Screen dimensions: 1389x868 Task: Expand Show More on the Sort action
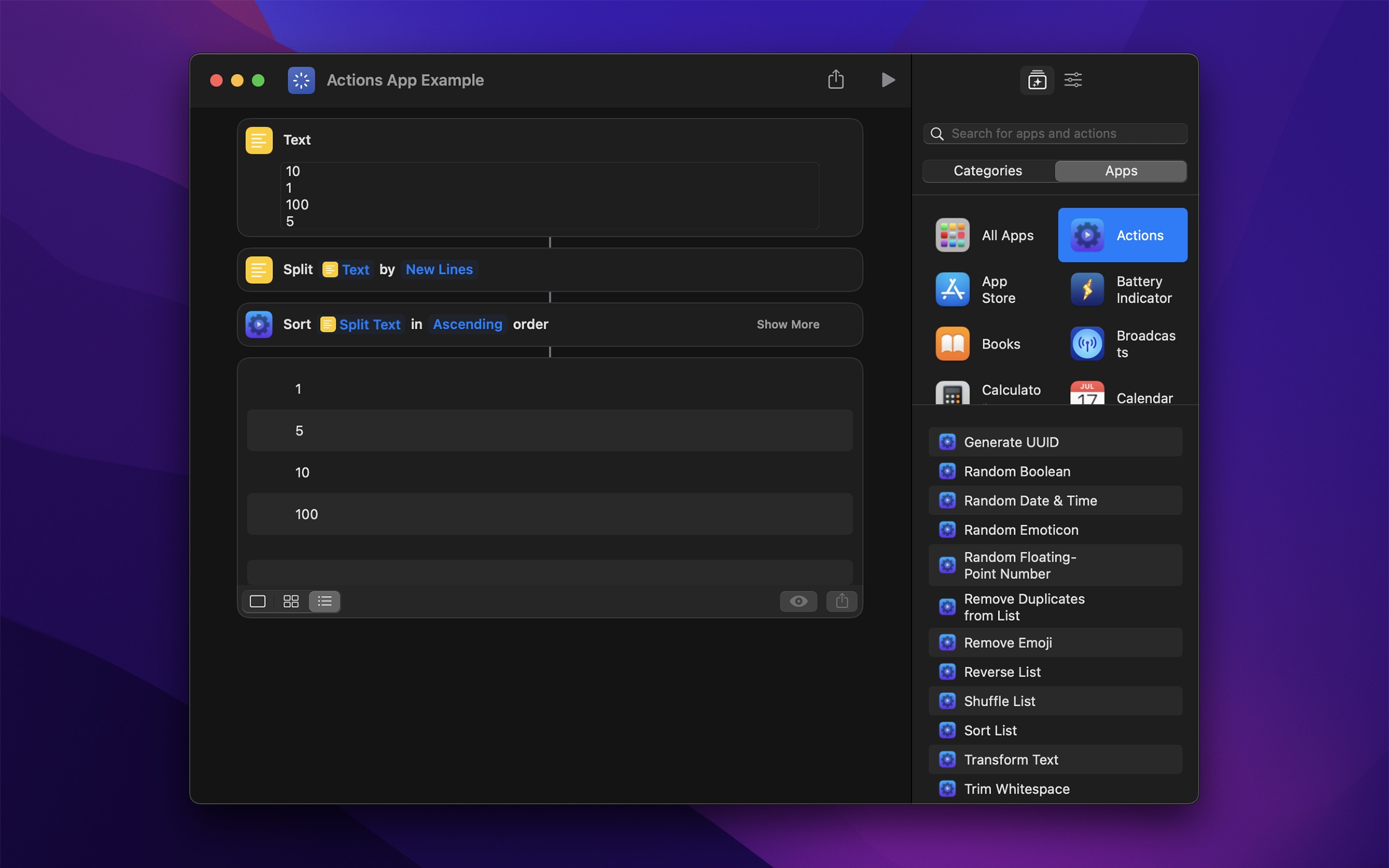(x=787, y=324)
